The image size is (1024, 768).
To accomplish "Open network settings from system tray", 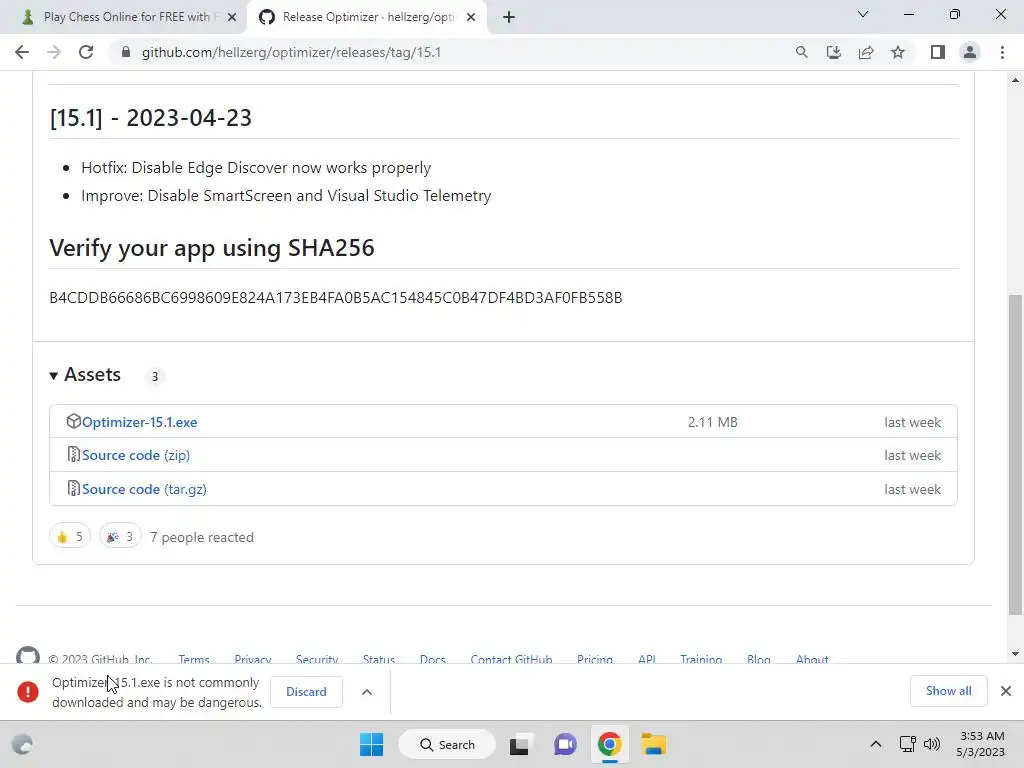I will point(907,744).
